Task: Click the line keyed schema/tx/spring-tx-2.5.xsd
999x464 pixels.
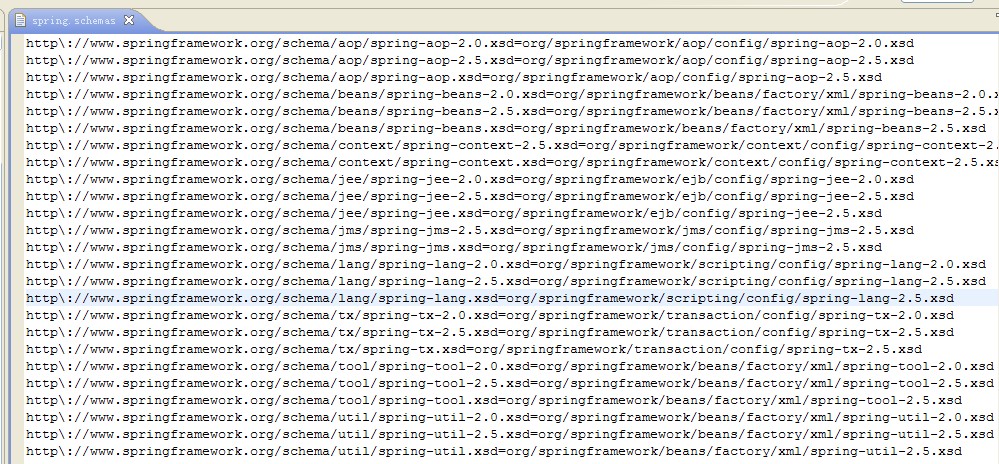Action: coord(490,332)
